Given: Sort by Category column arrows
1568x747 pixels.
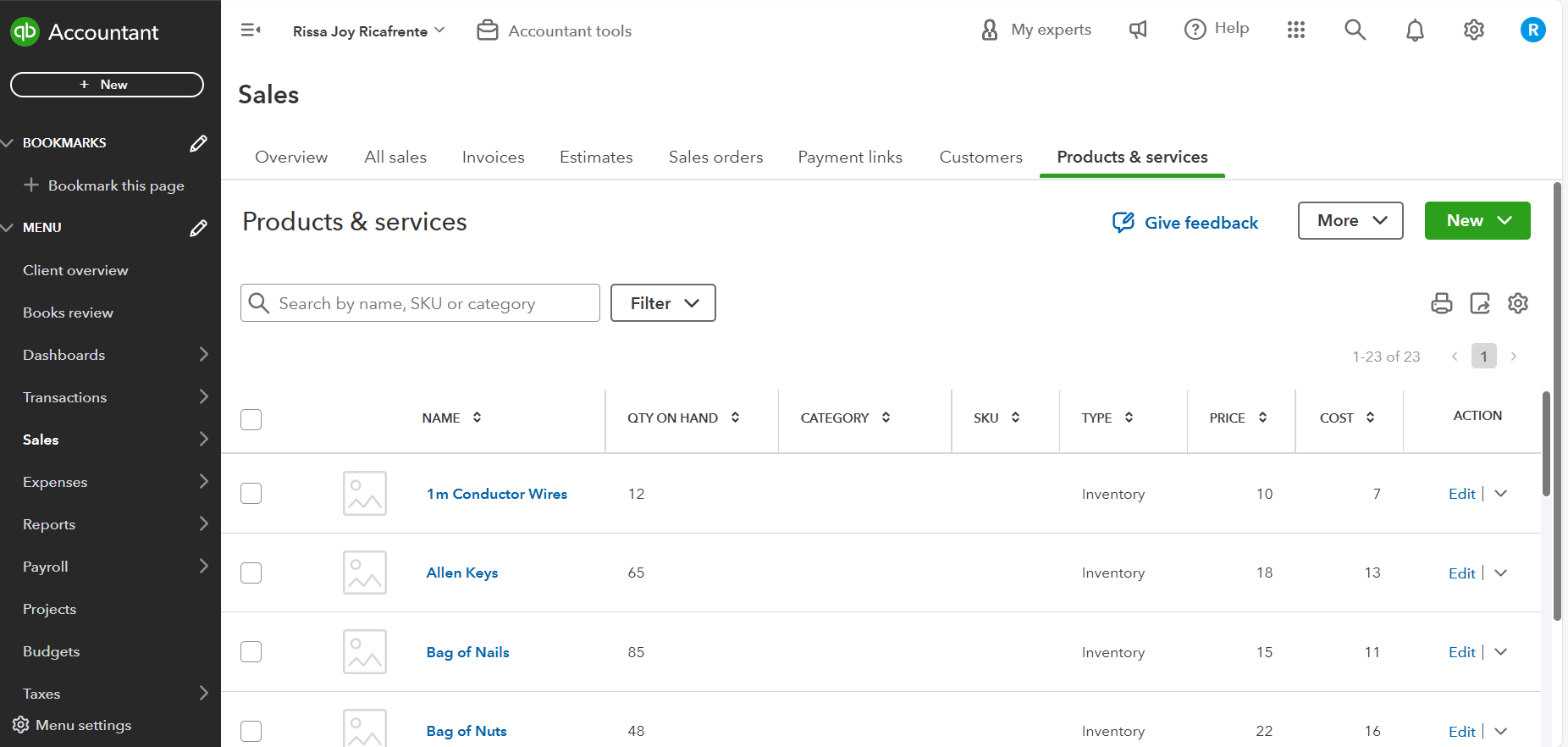Looking at the screenshot, I should click(886, 418).
